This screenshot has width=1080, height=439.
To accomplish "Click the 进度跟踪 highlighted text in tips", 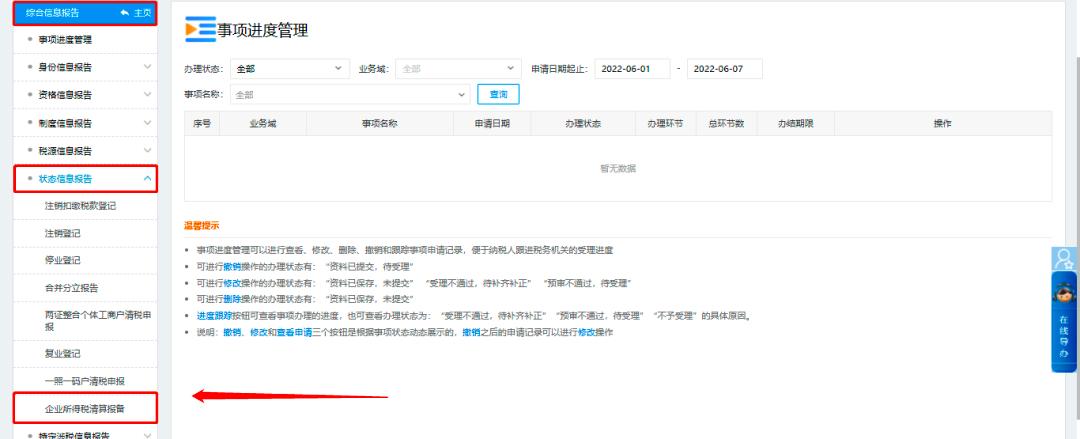I will point(214,316).
